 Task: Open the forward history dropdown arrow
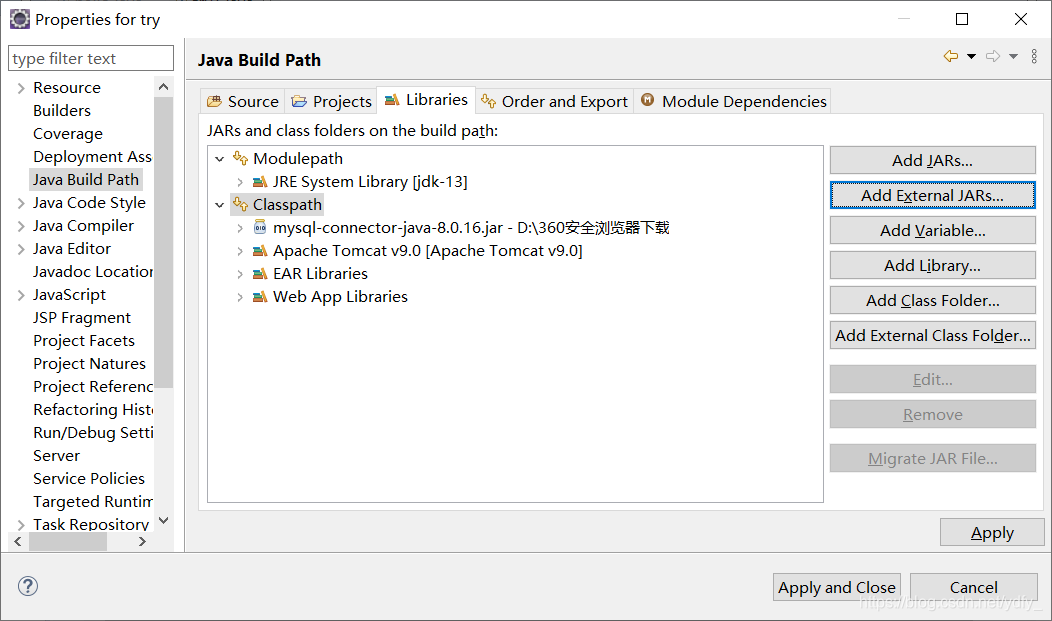pos(1013,56)
